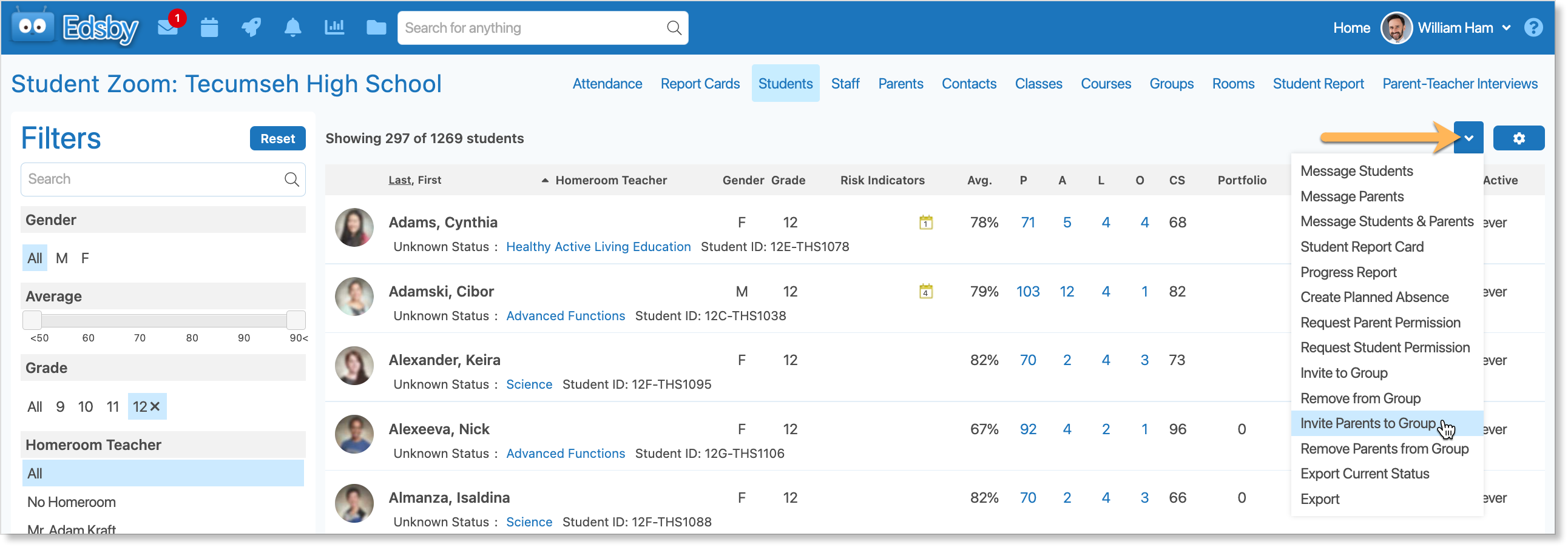Click Nick Alexeeva's photo
The width and height of the screenshot is (1568, 547).
(x=354, y=434)
